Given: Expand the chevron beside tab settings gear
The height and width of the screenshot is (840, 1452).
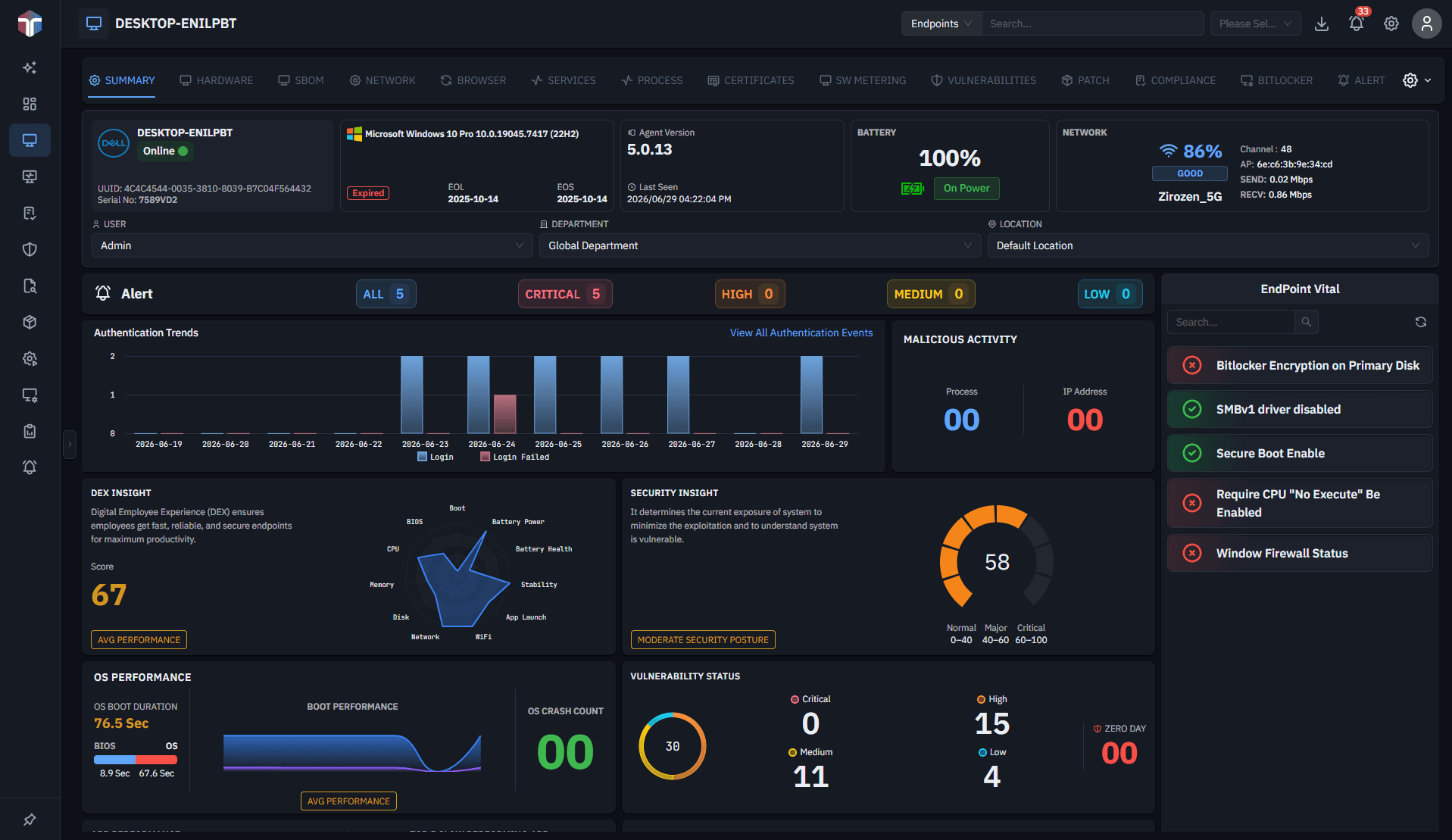Looking at the screenshot, I should point(1429,80).
